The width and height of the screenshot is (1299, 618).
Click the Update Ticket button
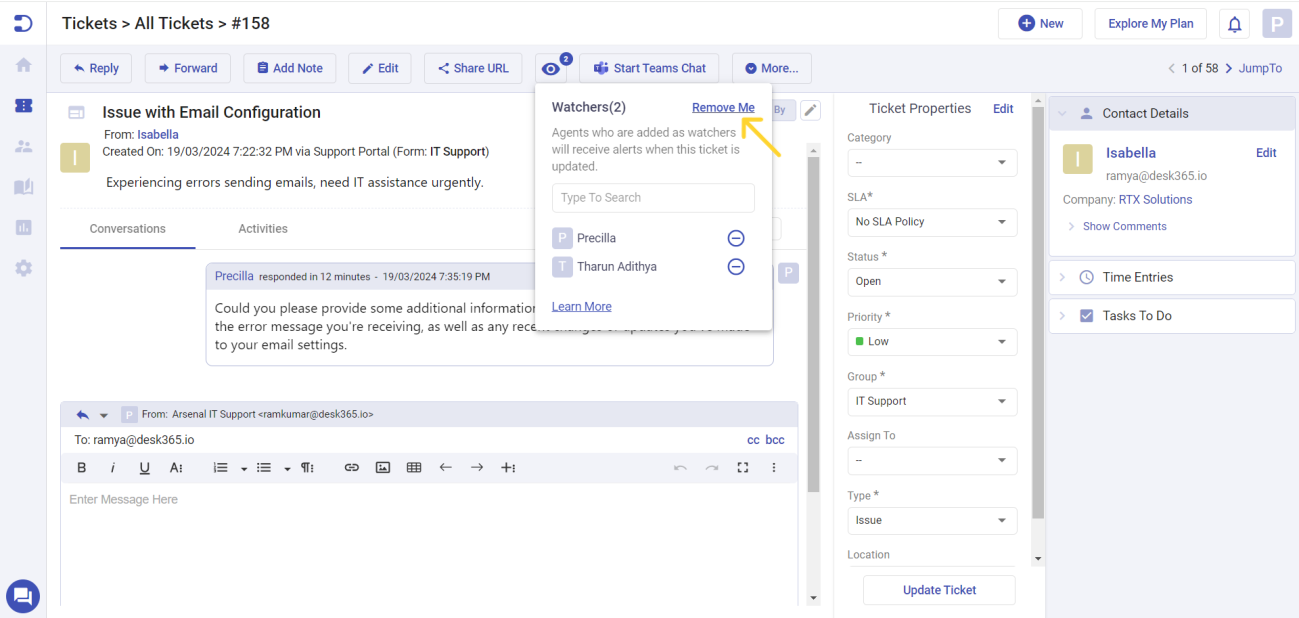pyautogui.click(x=938, y=590)
